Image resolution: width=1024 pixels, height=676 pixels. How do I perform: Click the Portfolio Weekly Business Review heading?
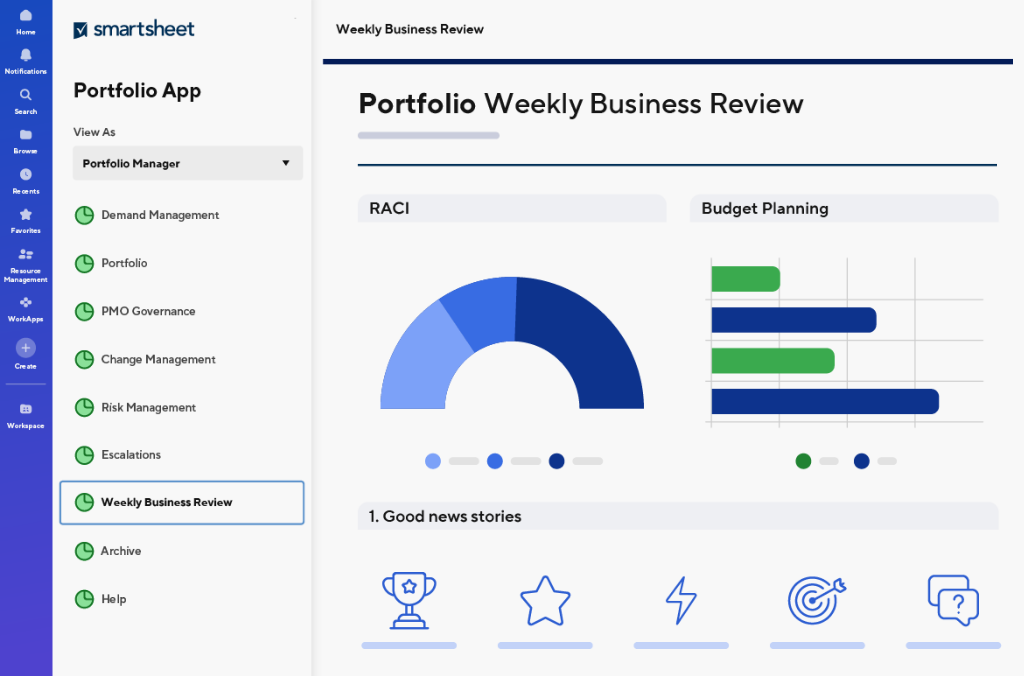click(581, 104)
